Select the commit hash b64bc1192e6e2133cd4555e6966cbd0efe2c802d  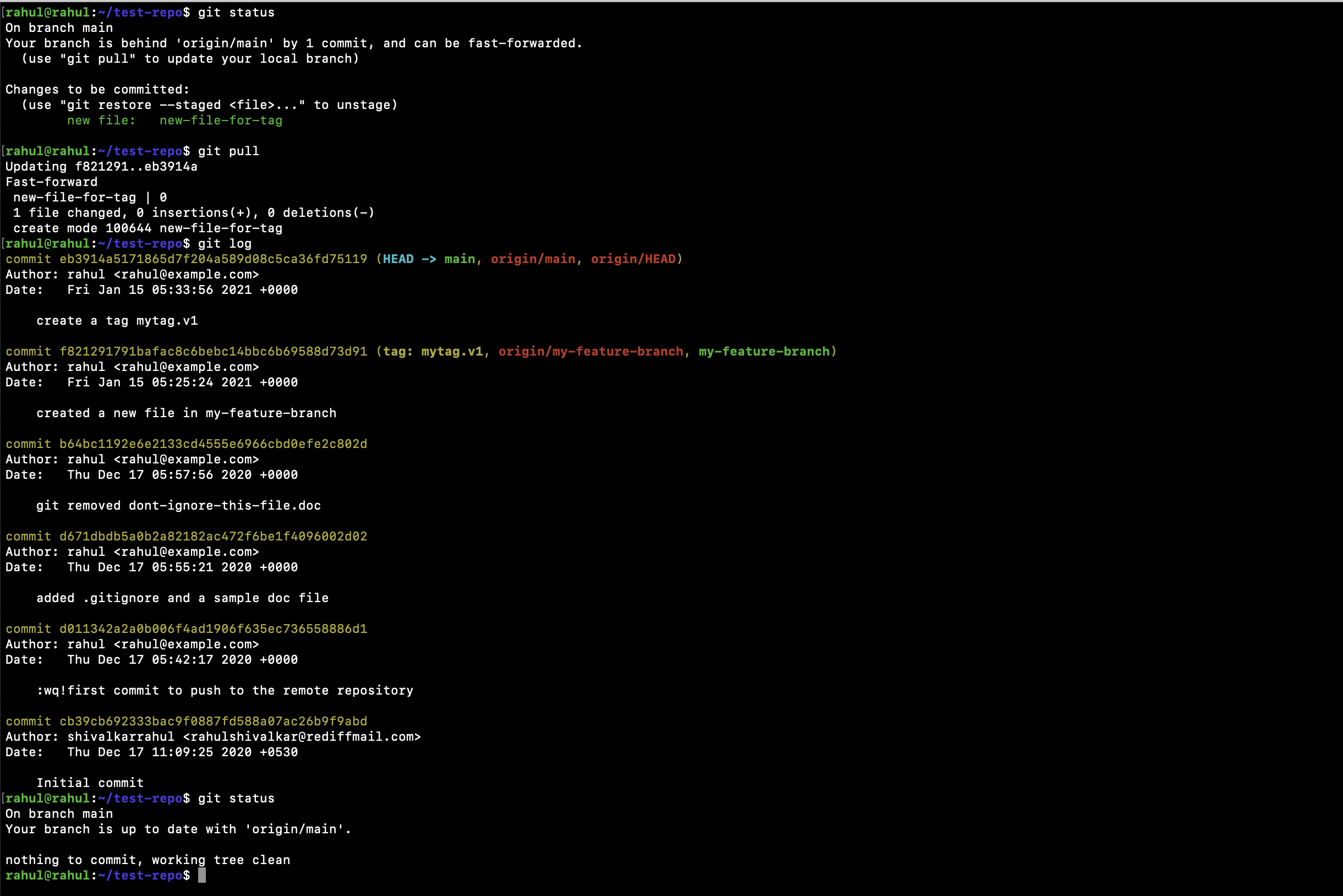coord(213,444)
